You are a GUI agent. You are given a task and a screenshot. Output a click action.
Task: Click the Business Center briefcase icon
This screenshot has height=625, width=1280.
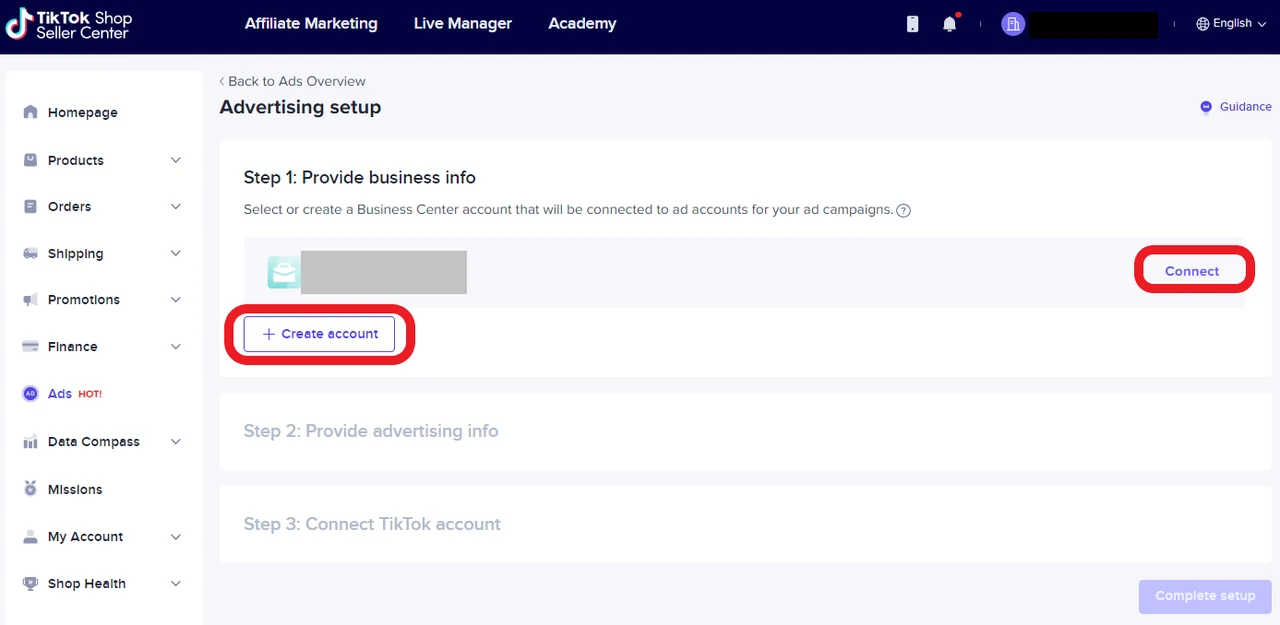tap(283, 272)
